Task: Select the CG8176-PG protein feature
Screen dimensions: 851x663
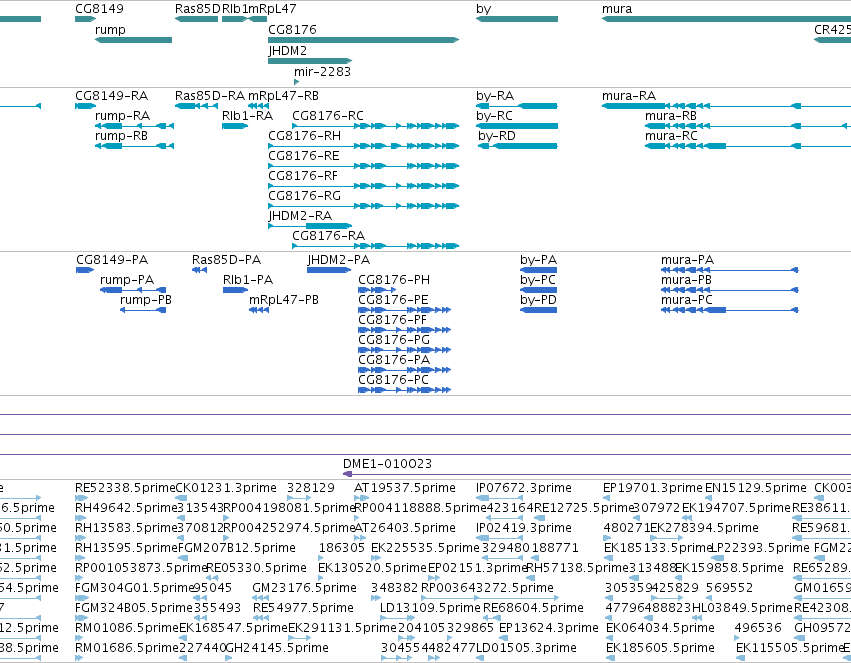Action: [404, 350]
